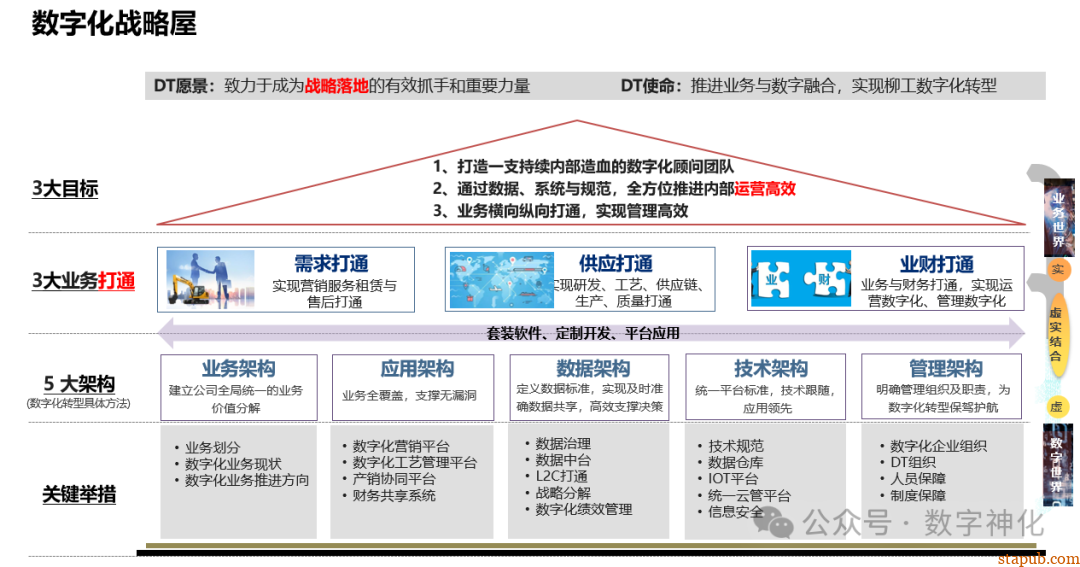This screenshot has height=567, width=1080.
Task: Select the purple 套装软件、定制开发、平台应用 arrow
Action: pyautogui.click(x=591, y=333)
